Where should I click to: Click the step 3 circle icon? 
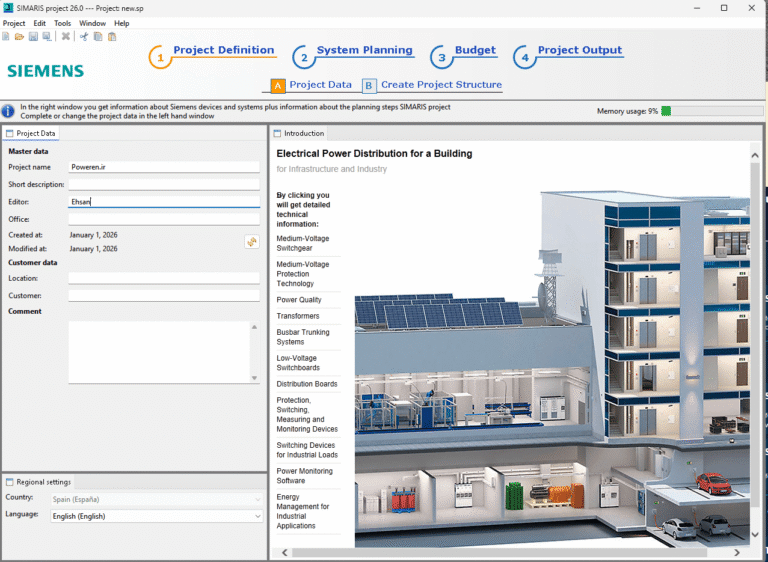[441, 58]
